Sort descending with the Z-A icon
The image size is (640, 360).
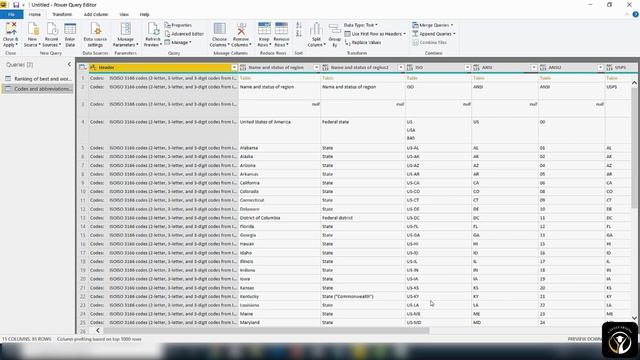pyautogui.click(x=299, y=33)
